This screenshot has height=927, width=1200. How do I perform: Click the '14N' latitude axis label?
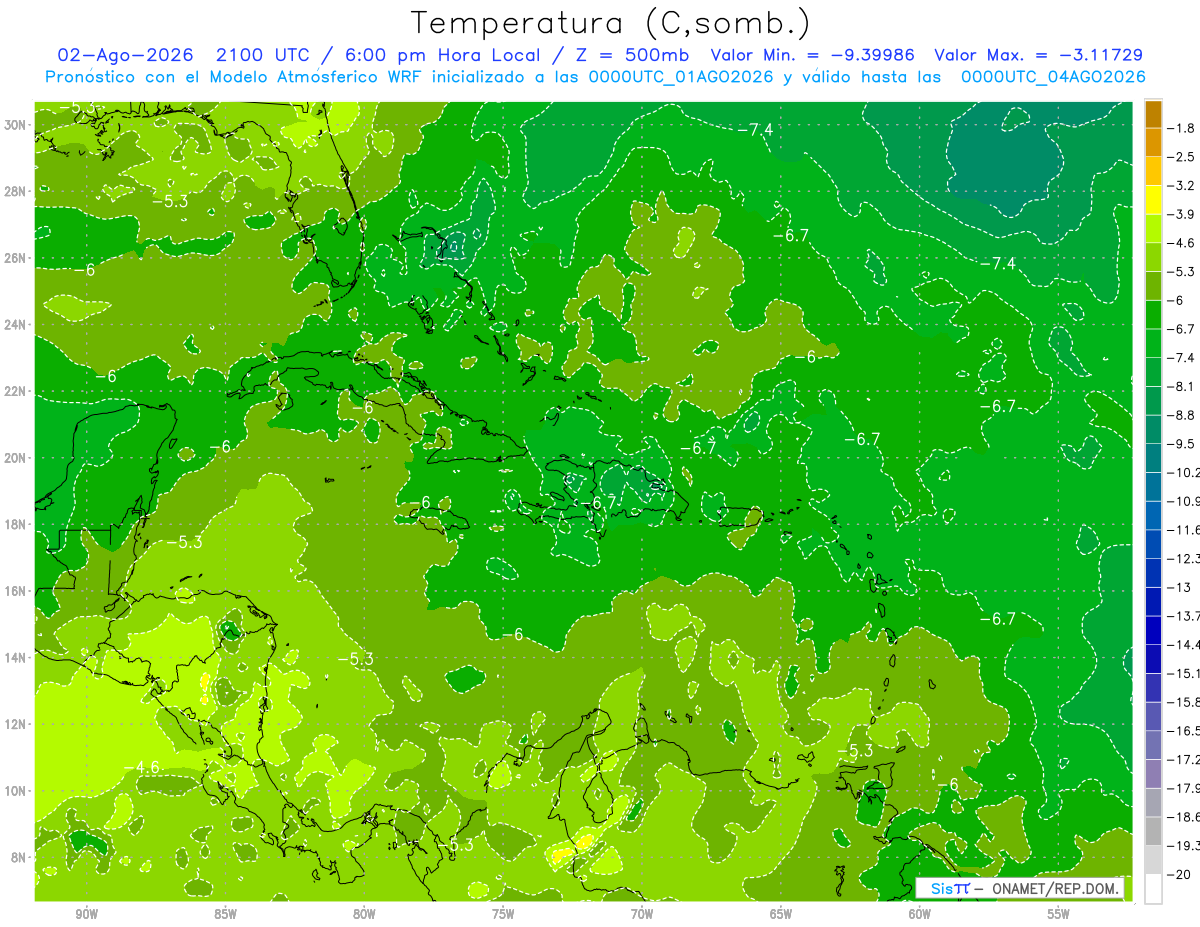point(16,657)
